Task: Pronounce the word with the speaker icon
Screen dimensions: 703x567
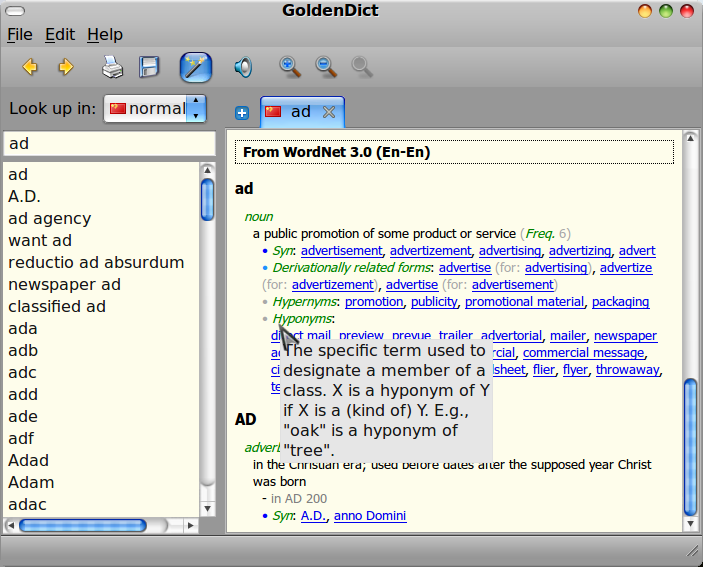Action: (243, 67)
